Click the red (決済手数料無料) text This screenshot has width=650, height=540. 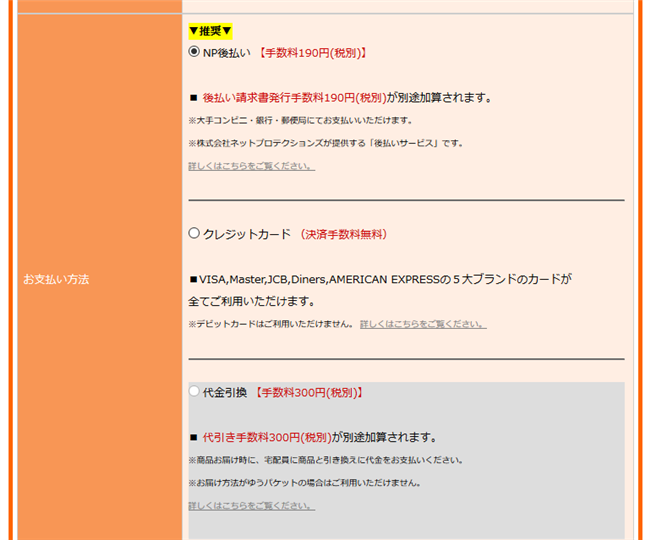click(343, 234)
